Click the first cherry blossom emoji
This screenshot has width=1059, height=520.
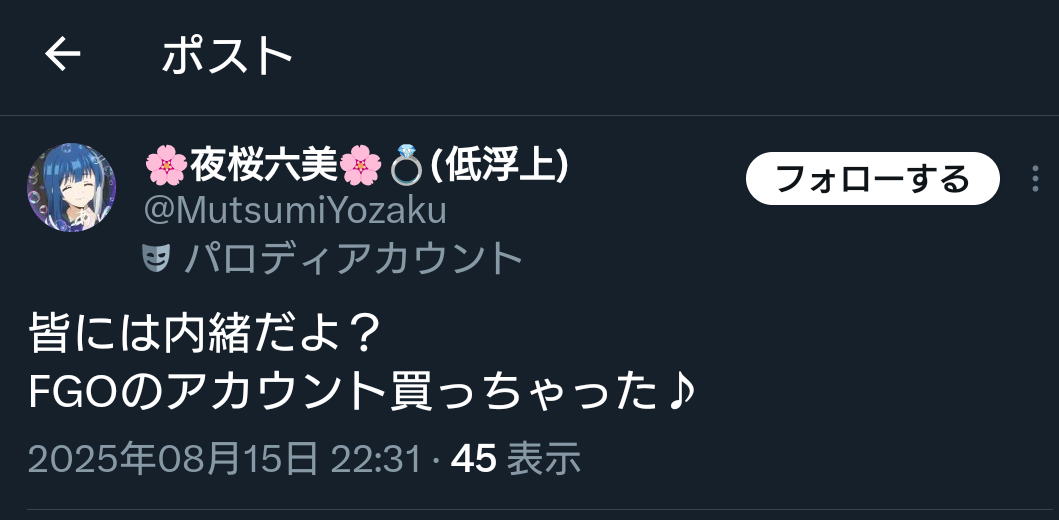pyautogui.click(x=166, y=165)
